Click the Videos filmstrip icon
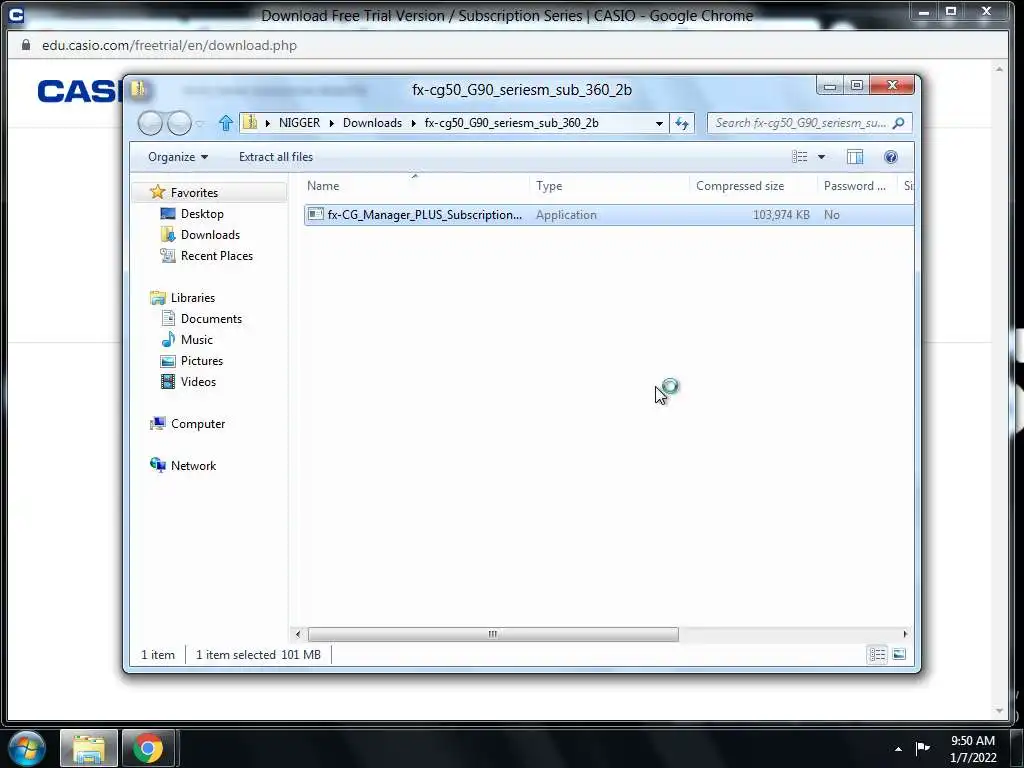This screenshot has width=1024, height=768. point(168,381)
